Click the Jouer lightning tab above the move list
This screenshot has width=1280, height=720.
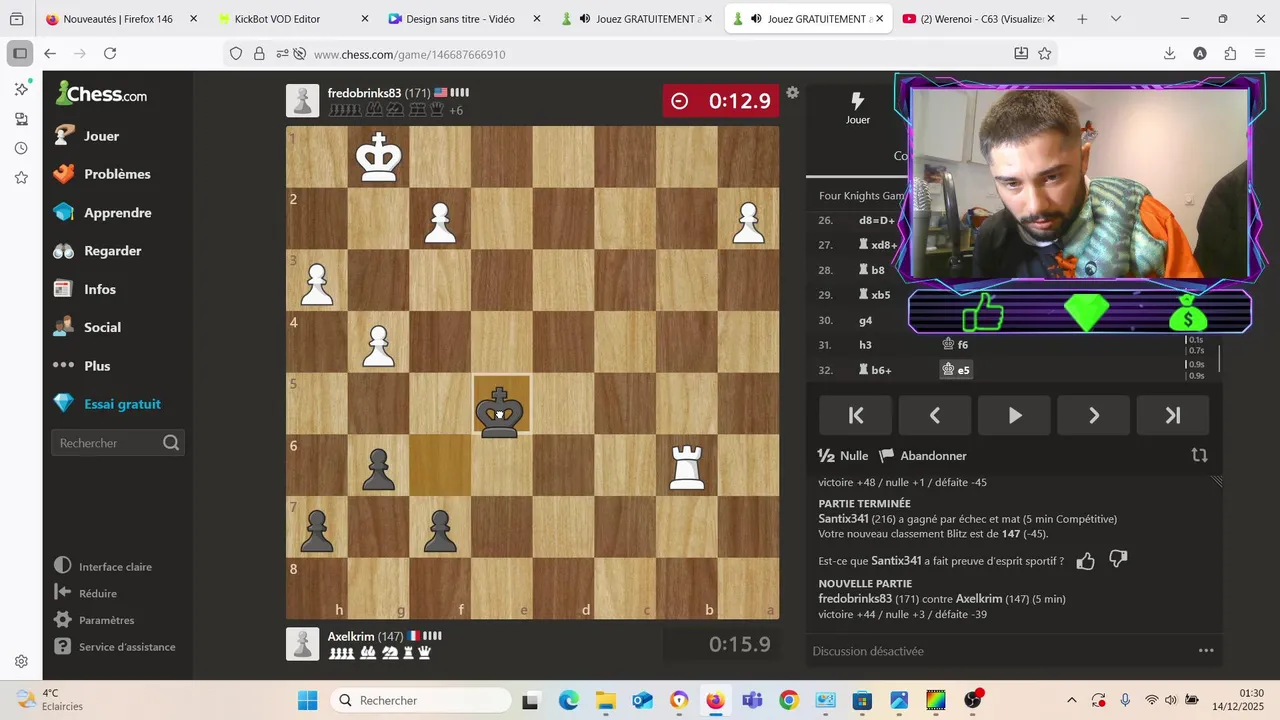click(858, 108)
